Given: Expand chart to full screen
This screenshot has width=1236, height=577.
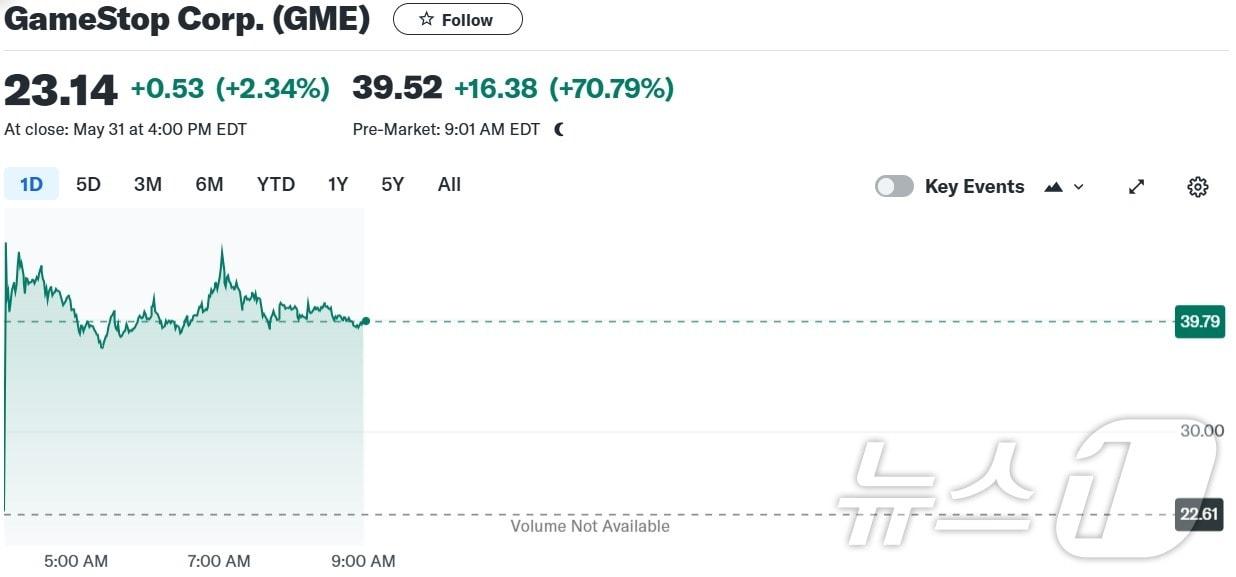Looking at the screenshot, I should click(x=1136, y=187).
